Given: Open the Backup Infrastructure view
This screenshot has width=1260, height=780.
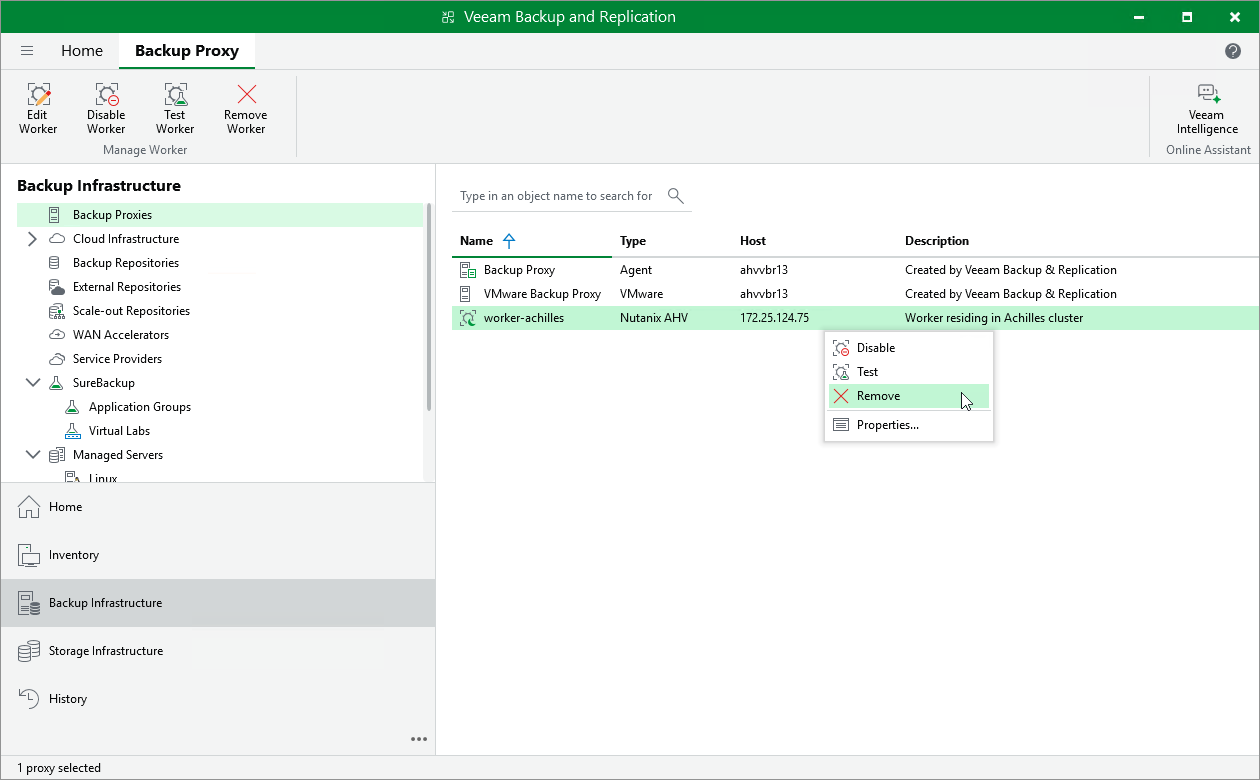Looking at the screenshot, I should click(218, 603).
